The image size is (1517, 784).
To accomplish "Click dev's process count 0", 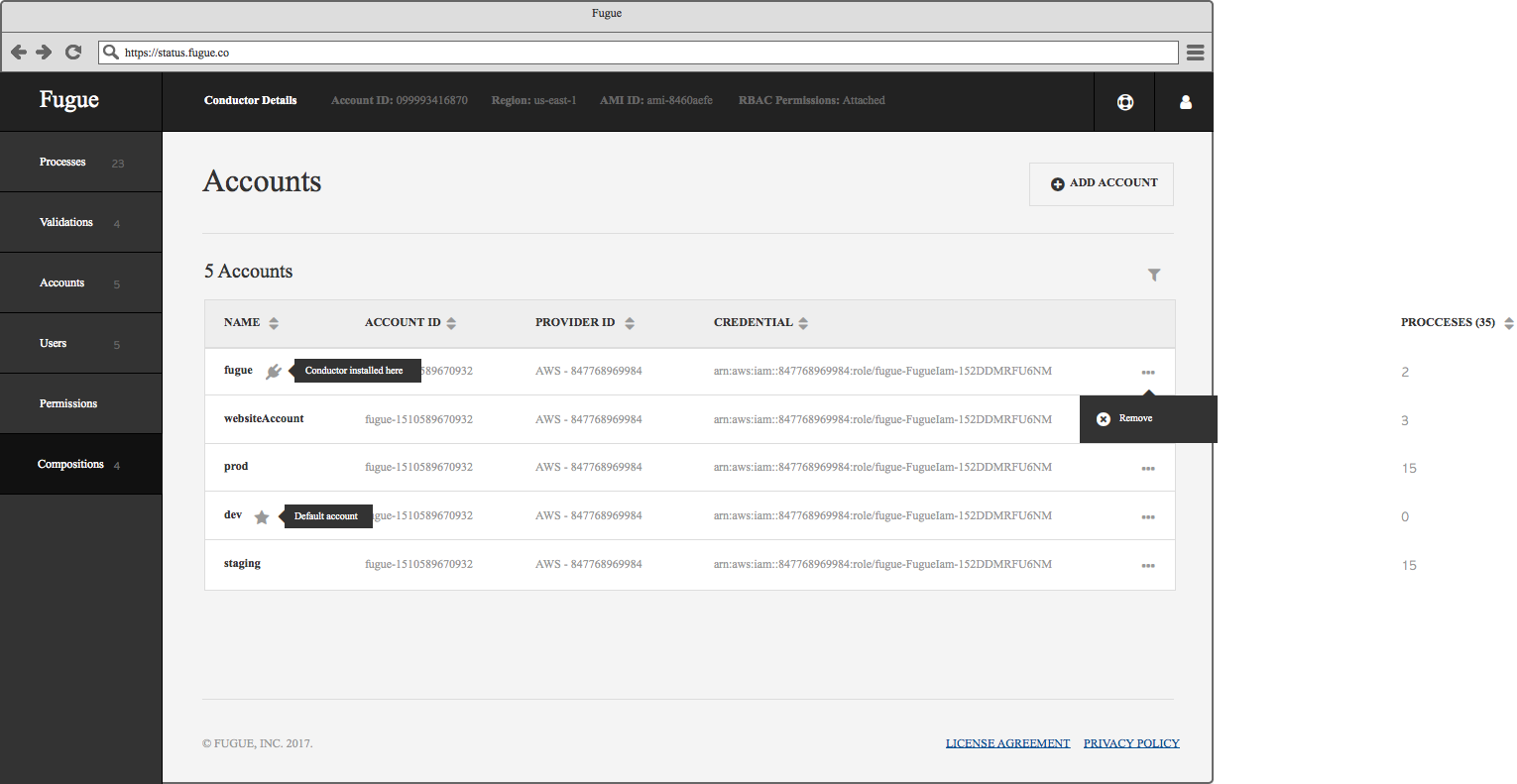I will (x=1405, y=517).
